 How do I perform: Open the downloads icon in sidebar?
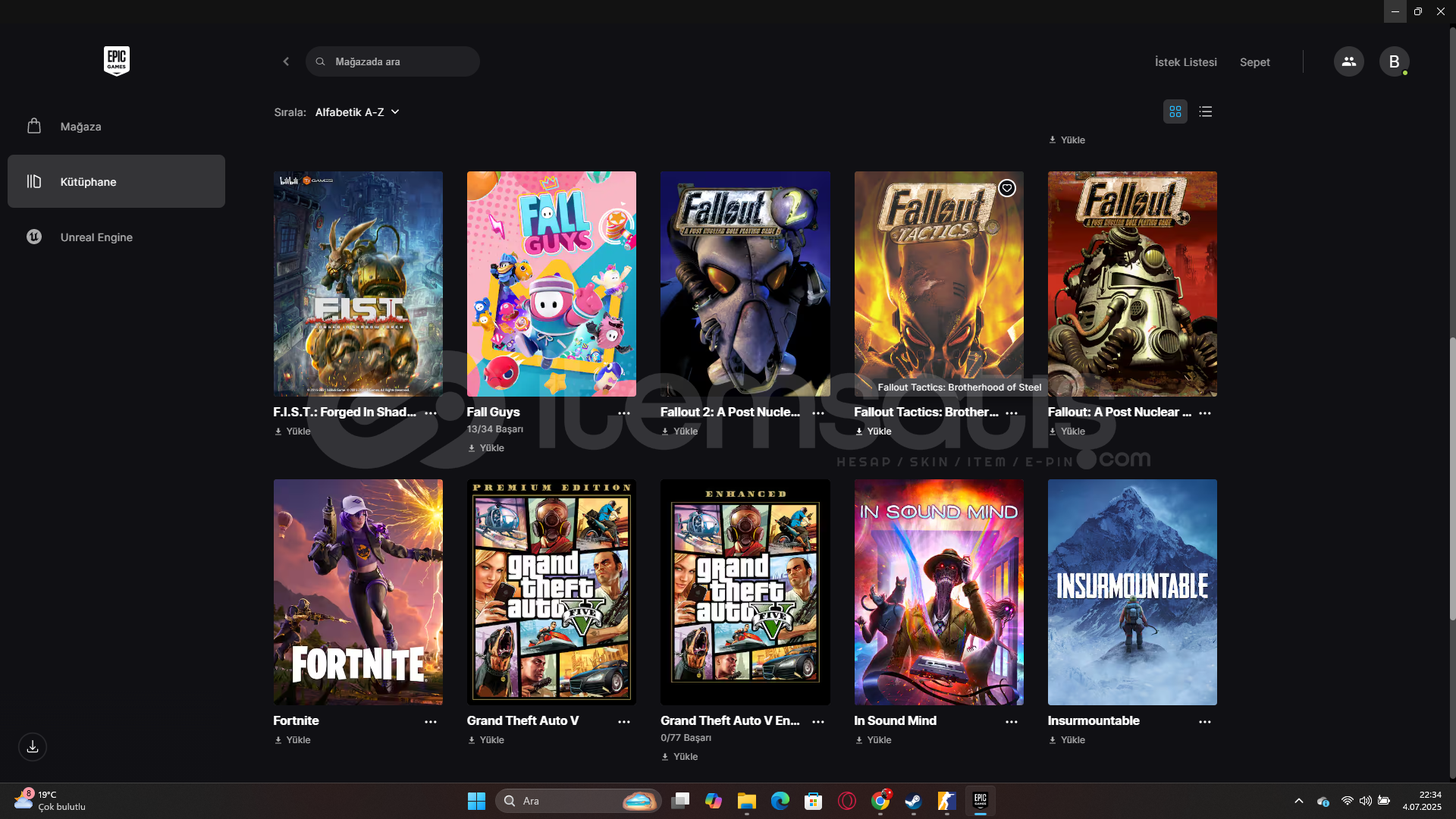33,747
